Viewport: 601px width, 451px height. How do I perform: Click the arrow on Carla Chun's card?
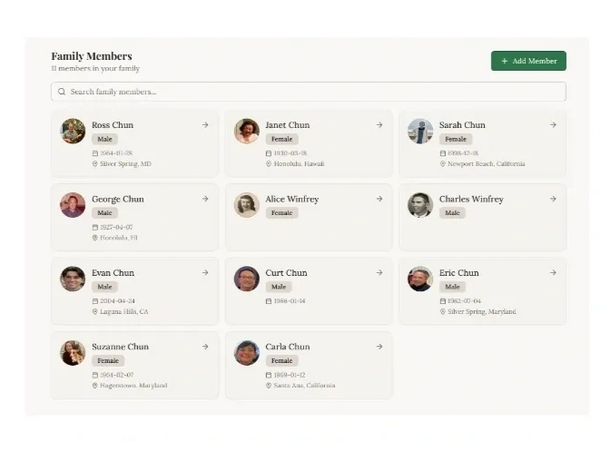379,346
